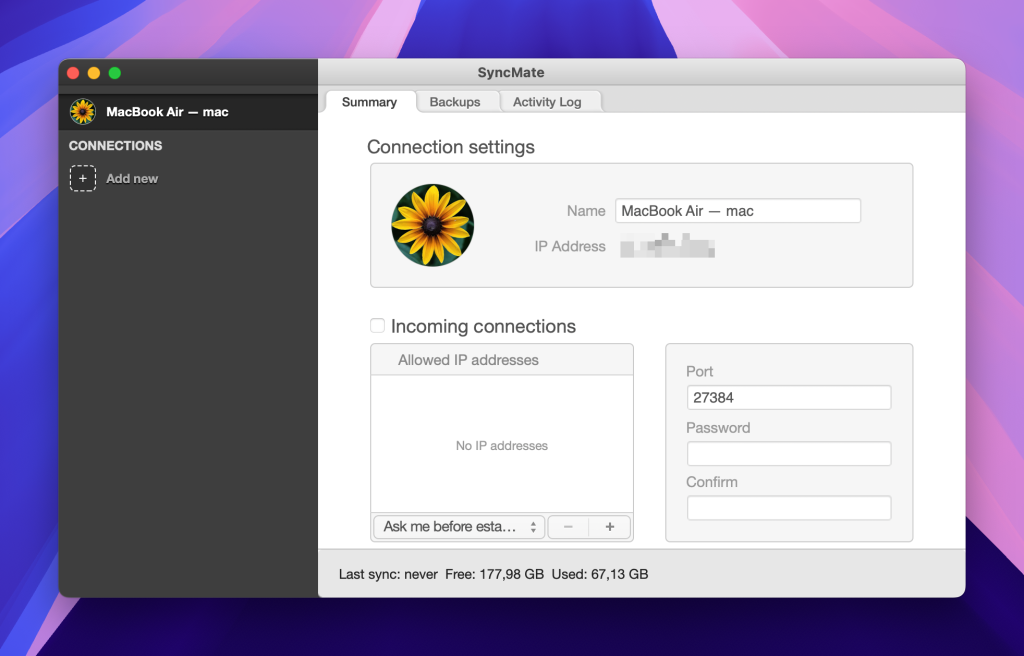The width and height of the screenshot is (1024, 656).
Task: Click the Allowed IP addresses column header
Action: coord(502,360)
